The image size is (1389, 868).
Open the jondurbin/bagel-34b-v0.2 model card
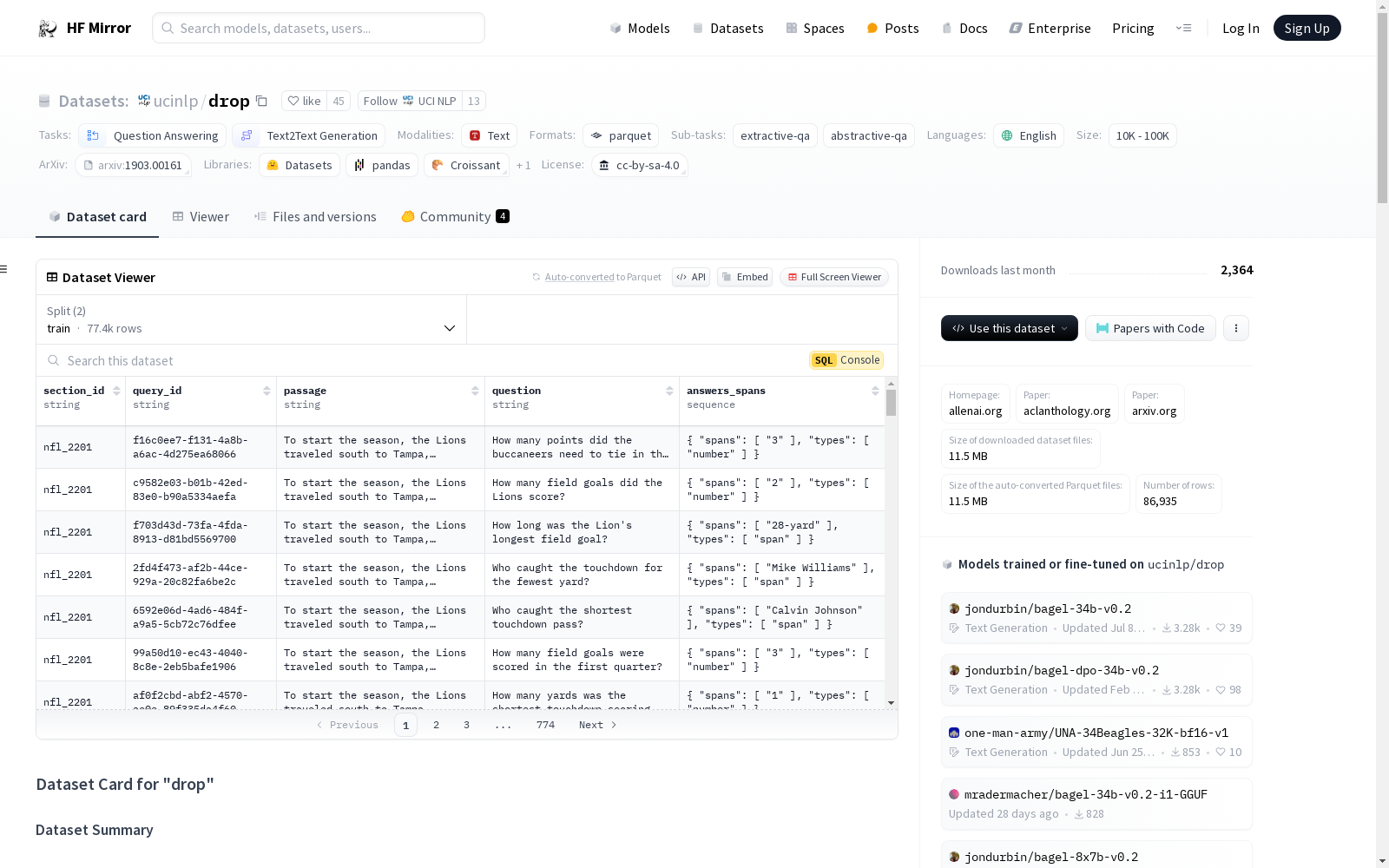coord(1096,618)
